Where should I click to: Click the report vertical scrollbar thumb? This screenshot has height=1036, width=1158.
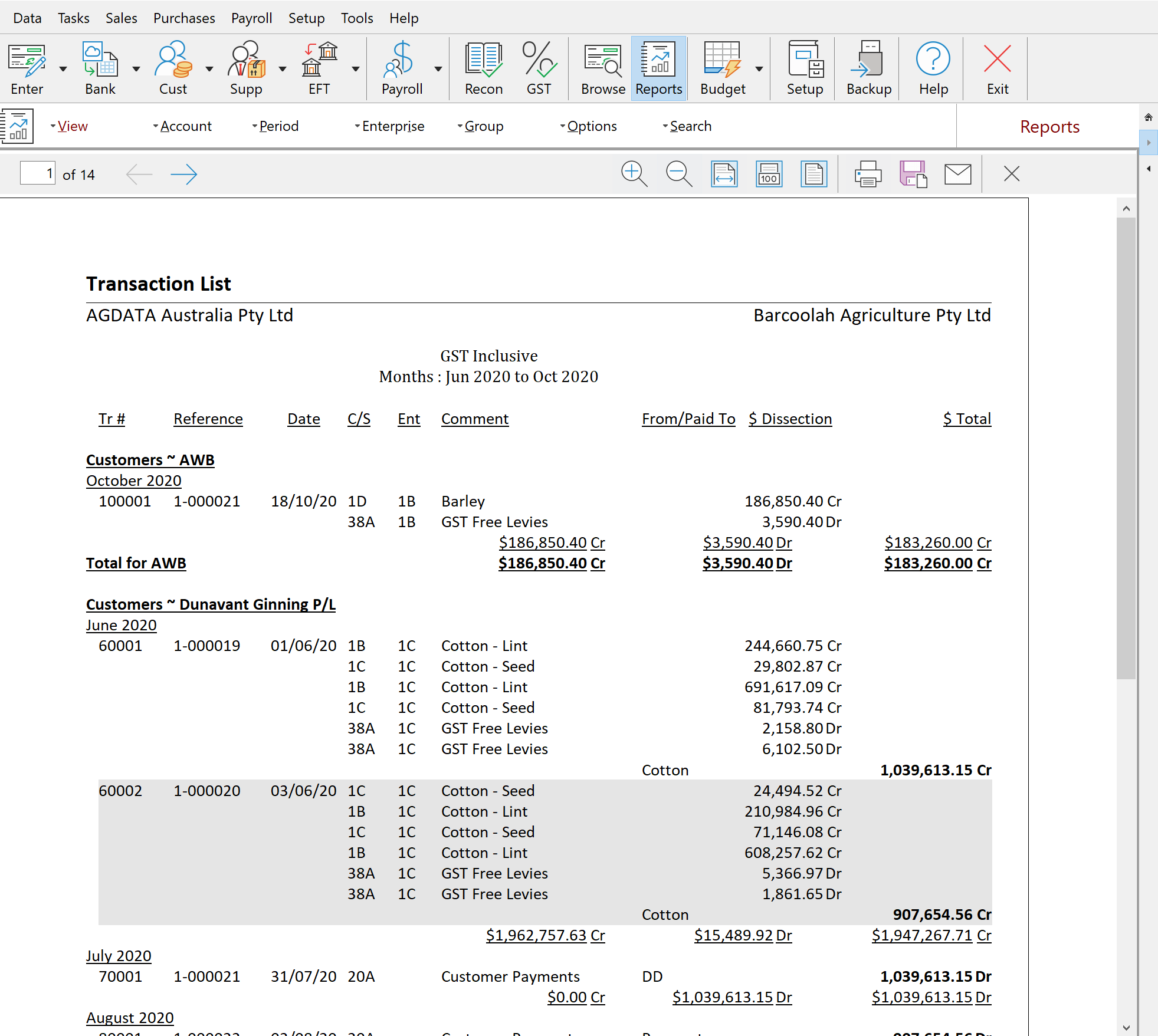(x=1126, y=448)
